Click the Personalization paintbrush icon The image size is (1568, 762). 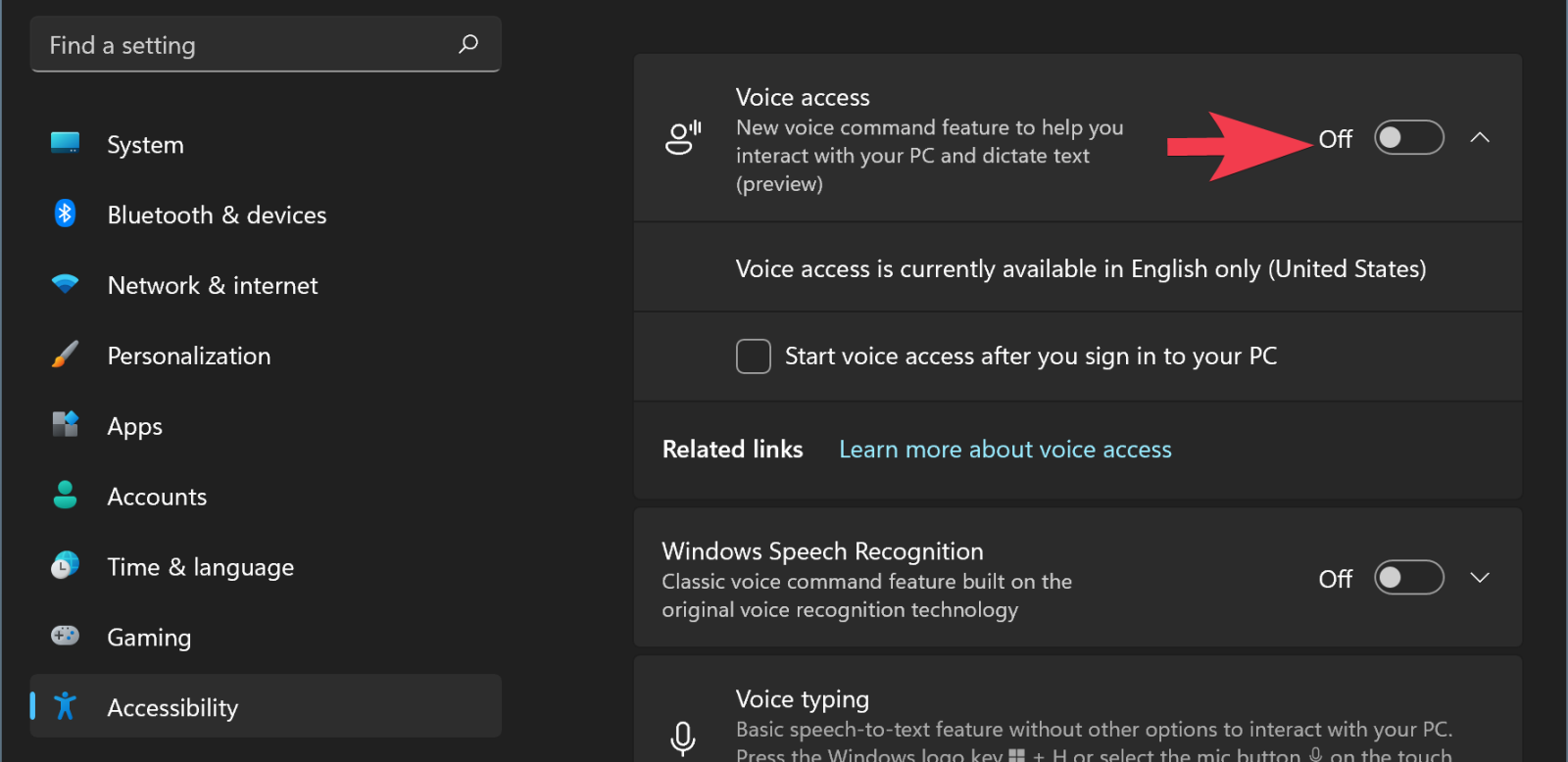pyautogui.click(x=65, y=355)
